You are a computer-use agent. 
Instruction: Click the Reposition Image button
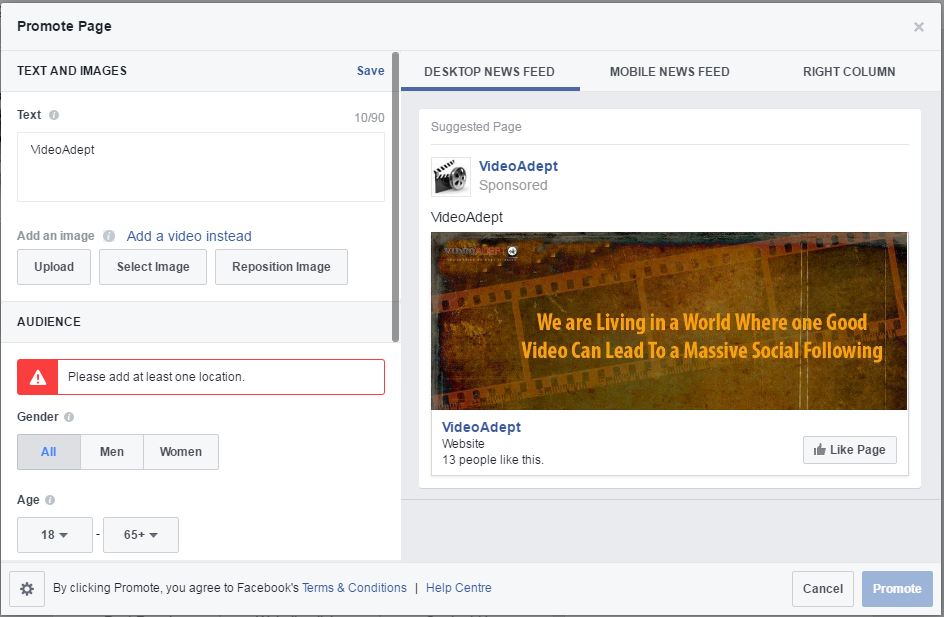tap(281, 267)
